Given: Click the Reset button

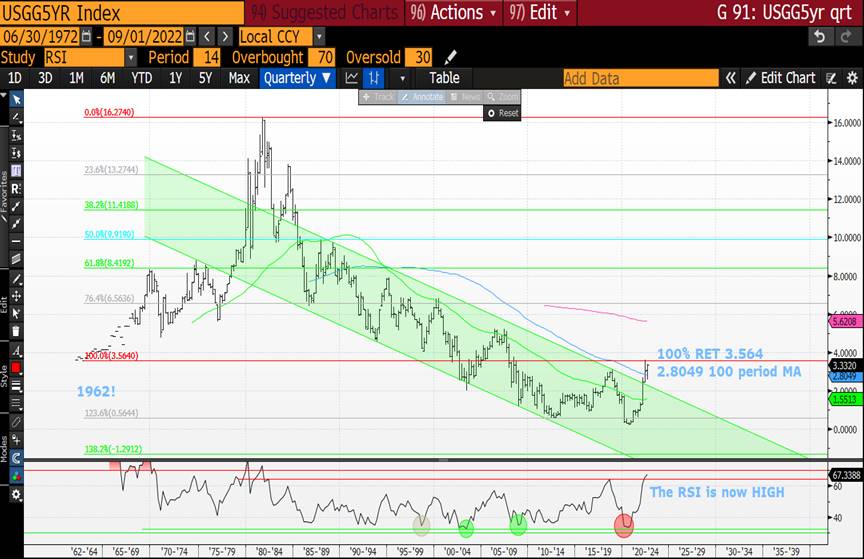Looking at the screenshot, I should [x=503, y=113].
